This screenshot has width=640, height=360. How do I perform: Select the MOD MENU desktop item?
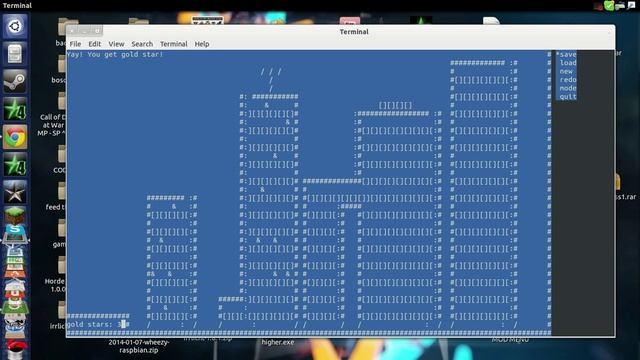pos(510,340)
